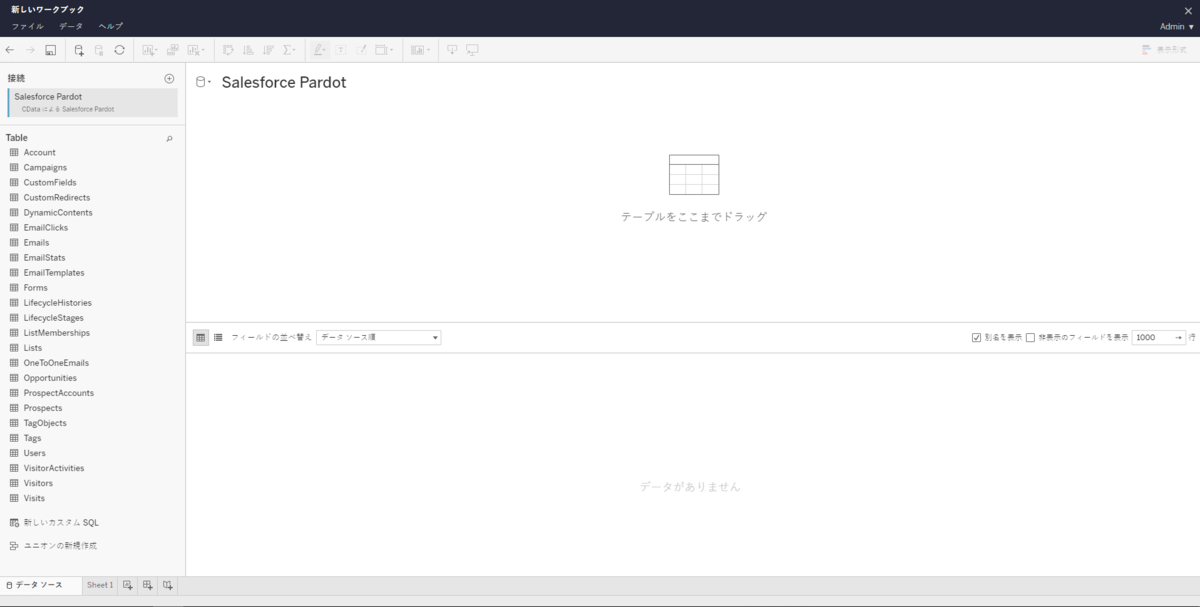Select the Campaigns table
1200x607 pixels.
(45, 167)
